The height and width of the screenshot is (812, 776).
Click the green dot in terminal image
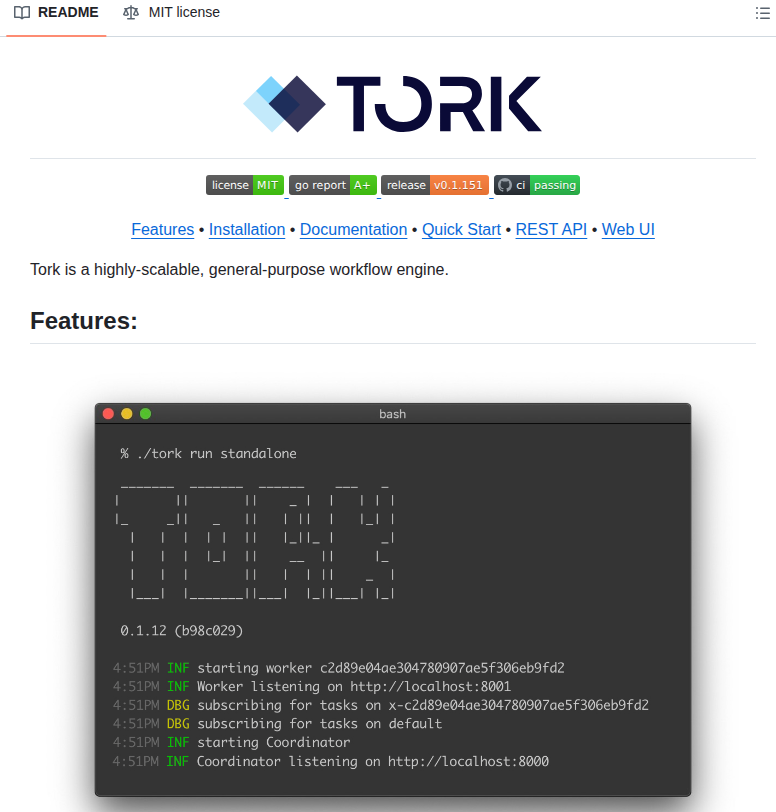click(x=146, y=414)
